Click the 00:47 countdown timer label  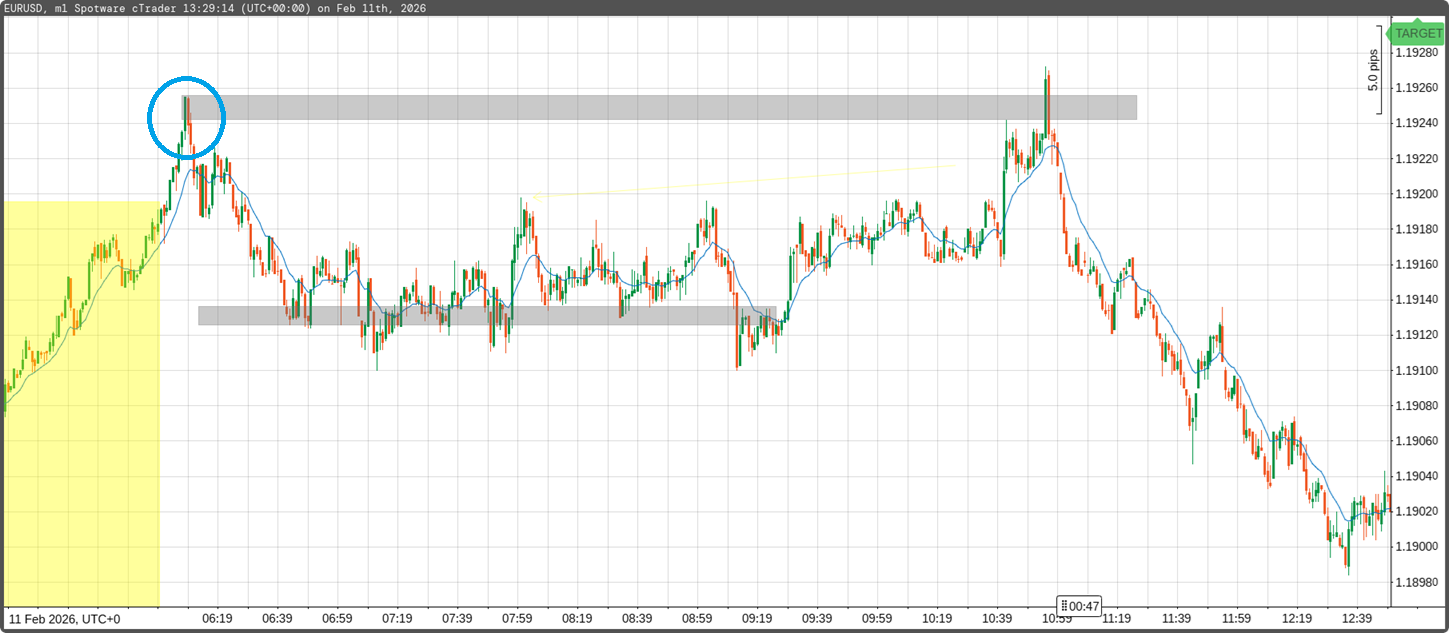[x=1080, y=605]
